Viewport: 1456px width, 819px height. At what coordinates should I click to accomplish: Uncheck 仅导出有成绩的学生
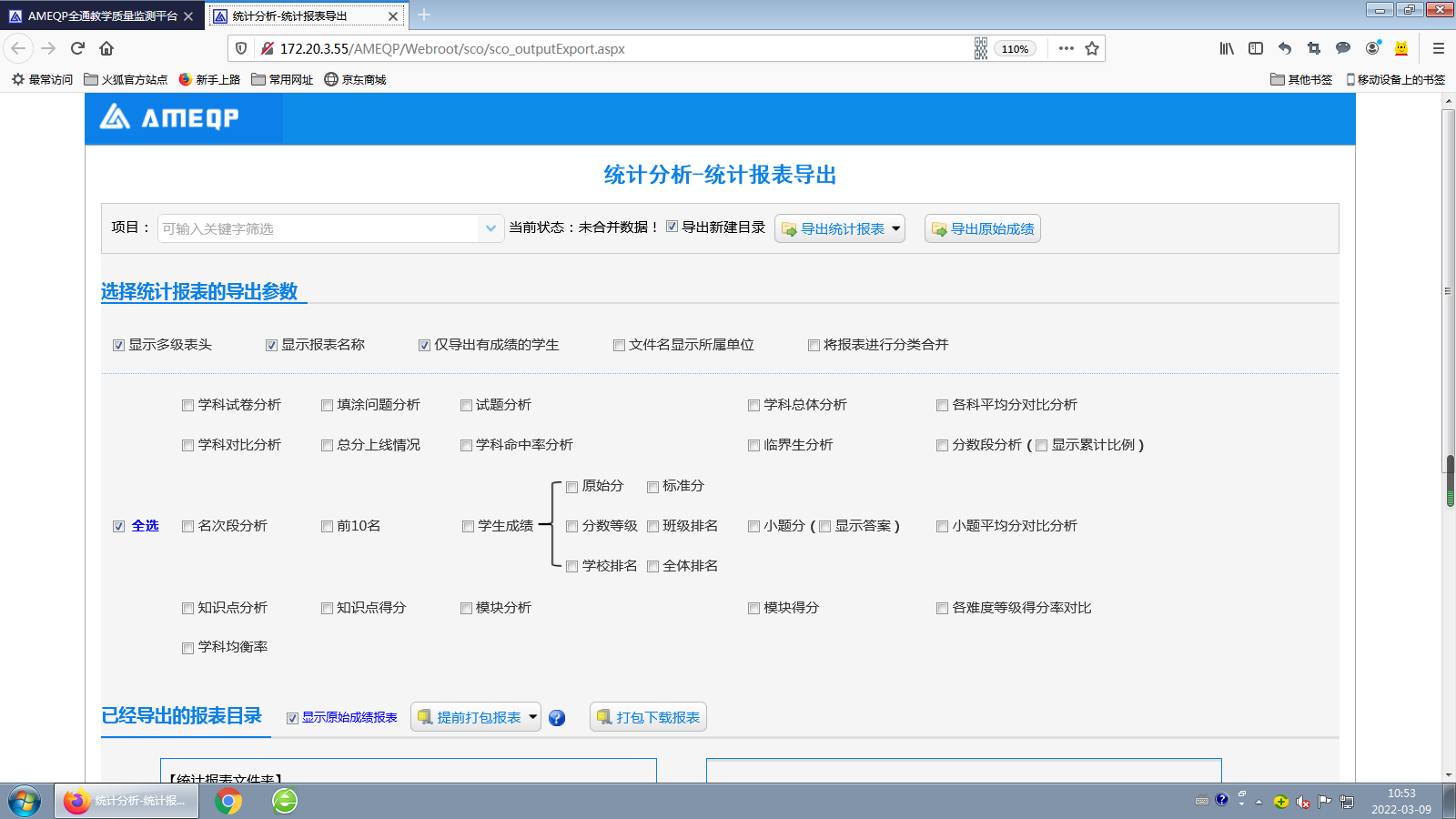click(x=424, y=345)
